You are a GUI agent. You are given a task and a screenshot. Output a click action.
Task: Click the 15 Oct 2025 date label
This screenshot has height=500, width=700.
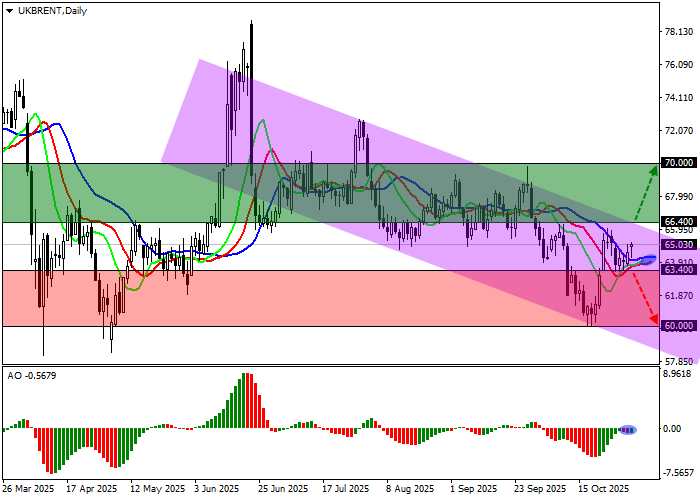(x=602, y=490)
